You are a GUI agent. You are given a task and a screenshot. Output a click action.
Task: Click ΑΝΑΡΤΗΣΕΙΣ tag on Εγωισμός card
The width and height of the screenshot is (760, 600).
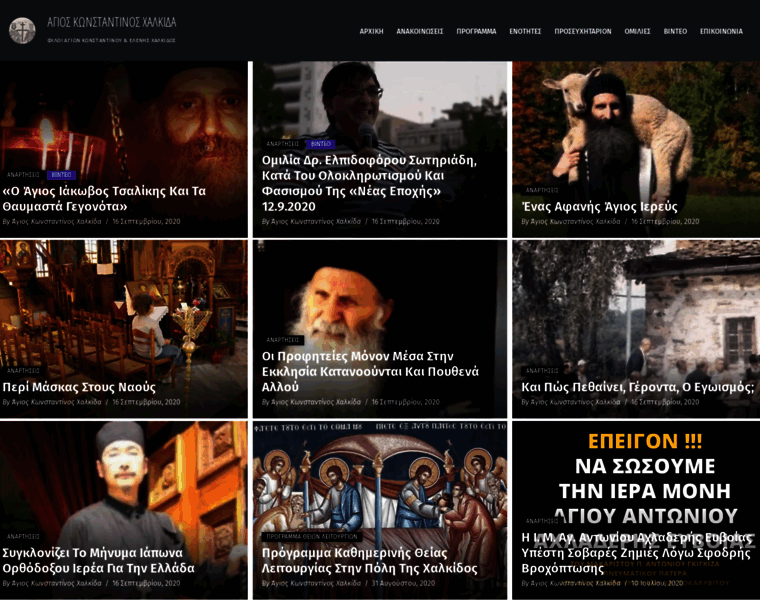point(542,371)
